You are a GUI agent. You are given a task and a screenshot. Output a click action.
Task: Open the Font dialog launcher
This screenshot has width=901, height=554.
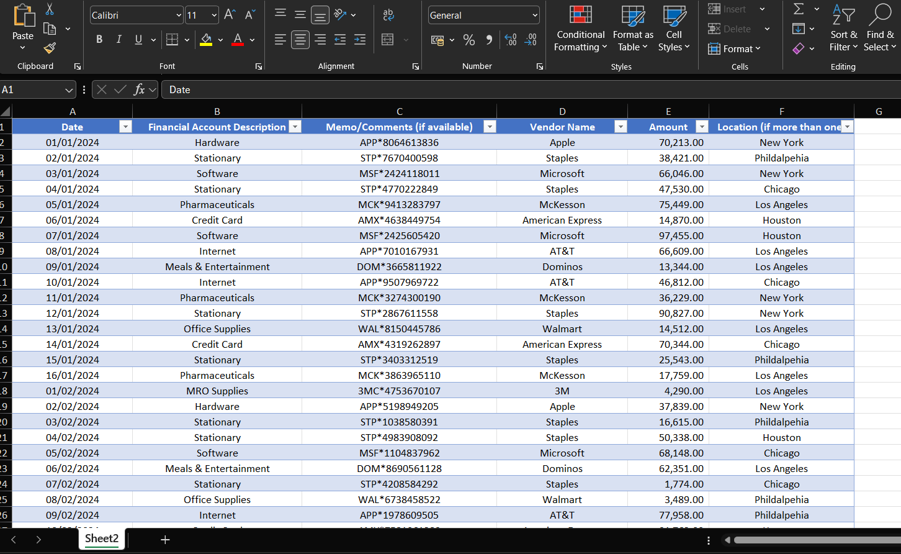pyautogui.click(x=259, y=67)
